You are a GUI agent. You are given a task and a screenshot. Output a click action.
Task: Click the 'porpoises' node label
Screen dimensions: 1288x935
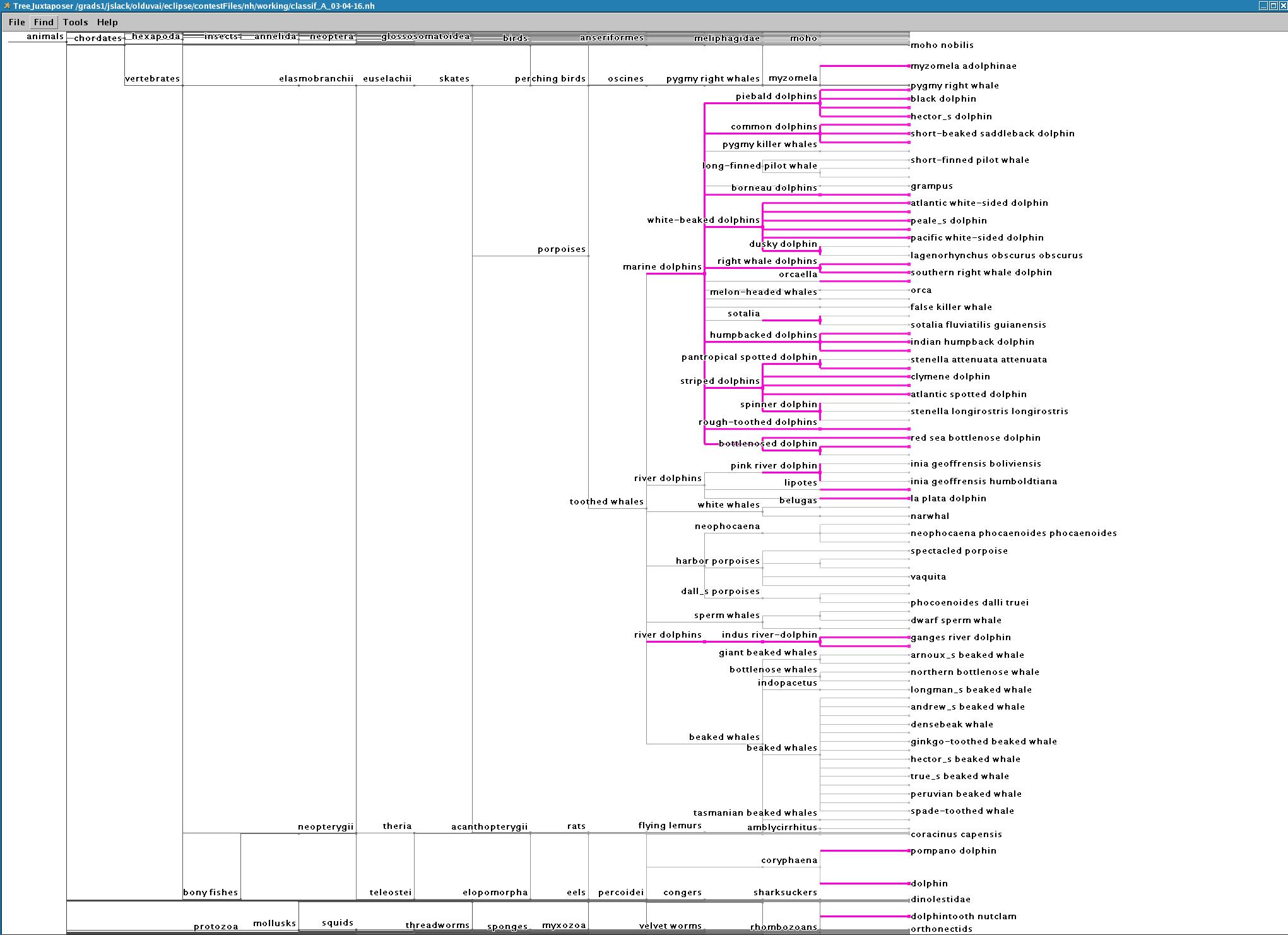point(562,249)
